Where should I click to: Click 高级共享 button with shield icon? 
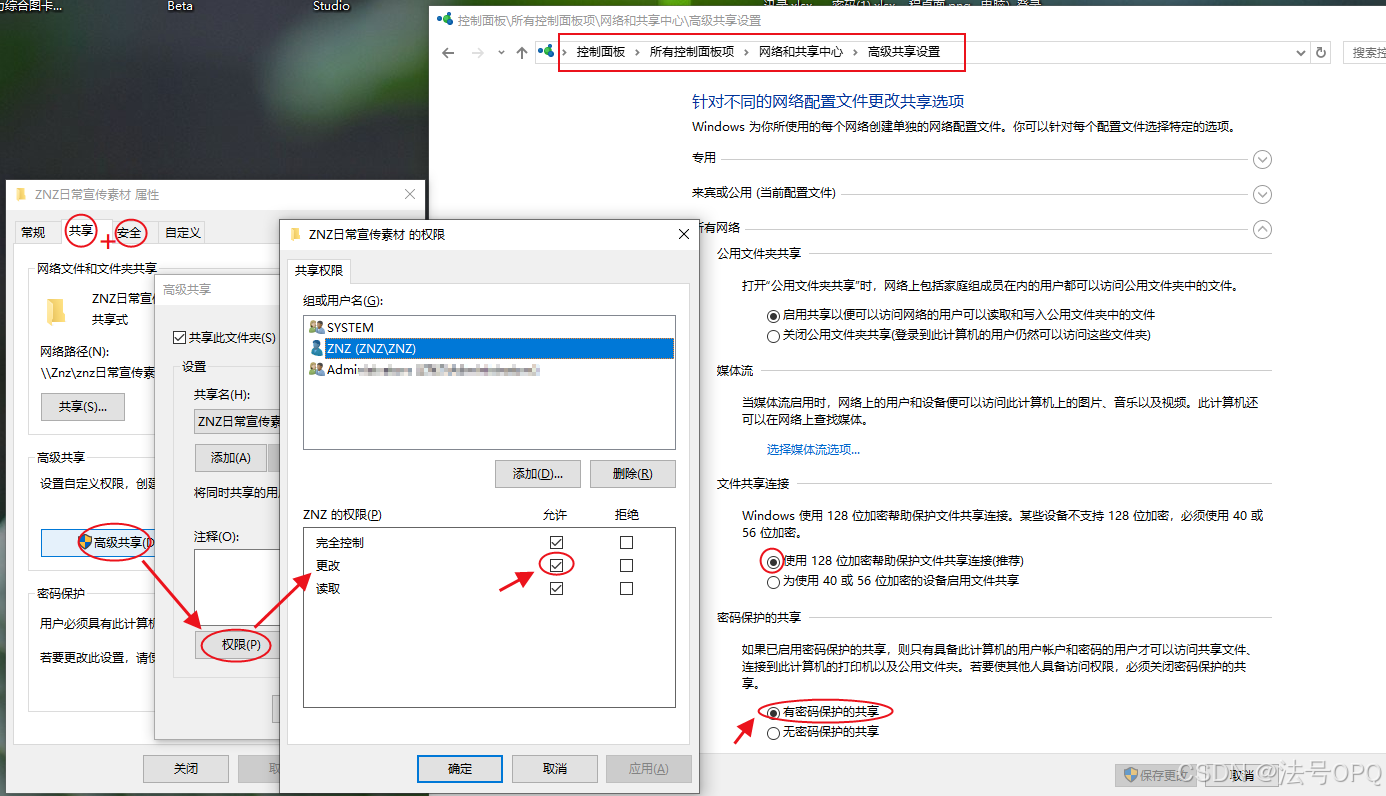[98, 542]
